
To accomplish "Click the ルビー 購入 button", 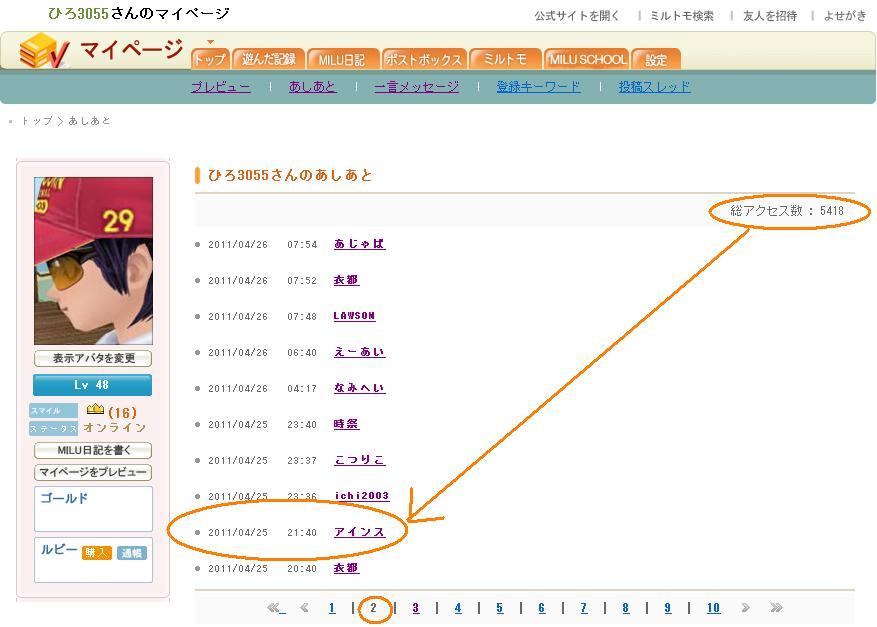I will (97, 553).
